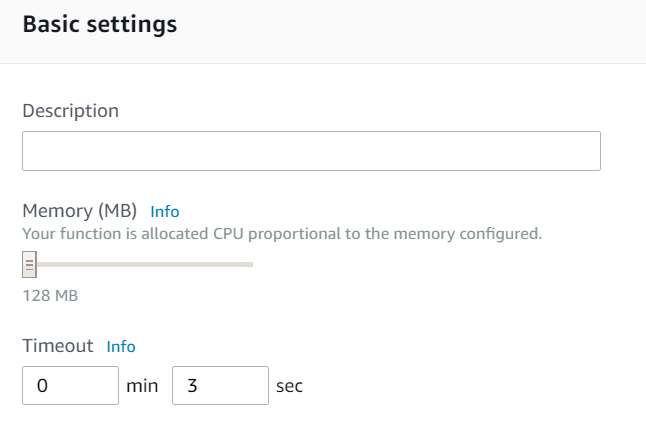Click the CPU proportional memory help text

point(282,234)
